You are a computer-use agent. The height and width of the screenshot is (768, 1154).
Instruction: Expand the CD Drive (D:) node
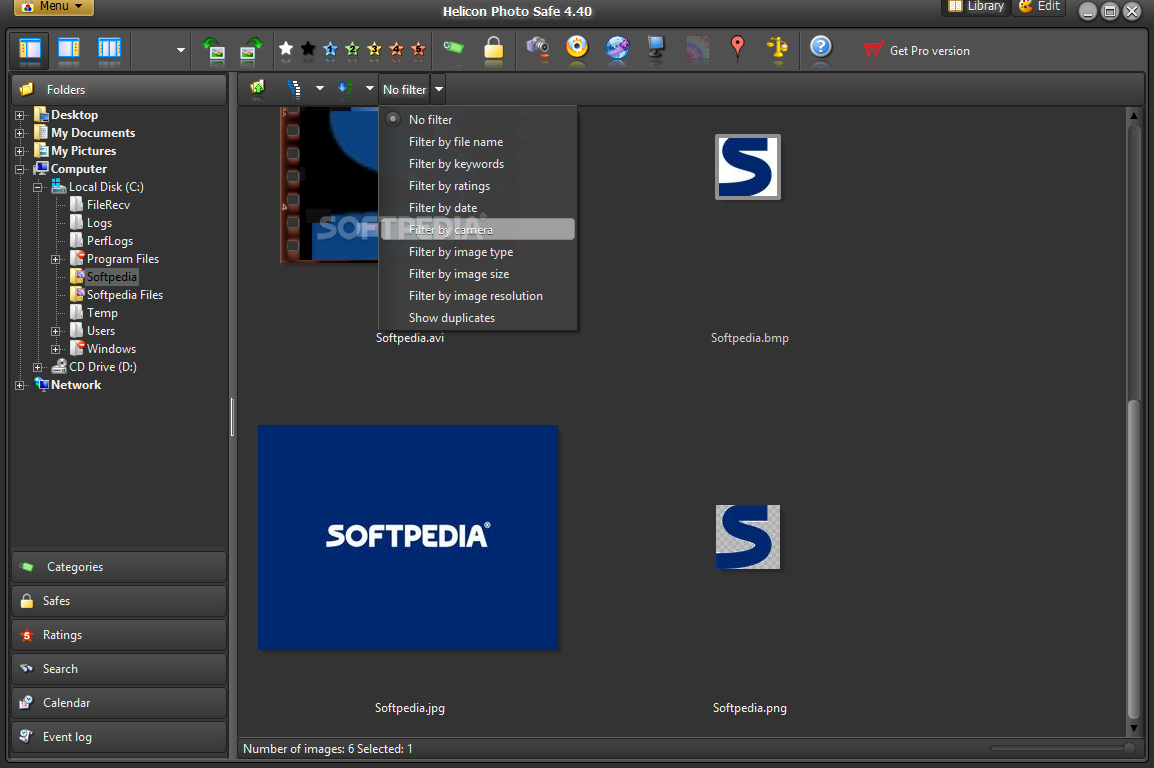tap(38, 367)
